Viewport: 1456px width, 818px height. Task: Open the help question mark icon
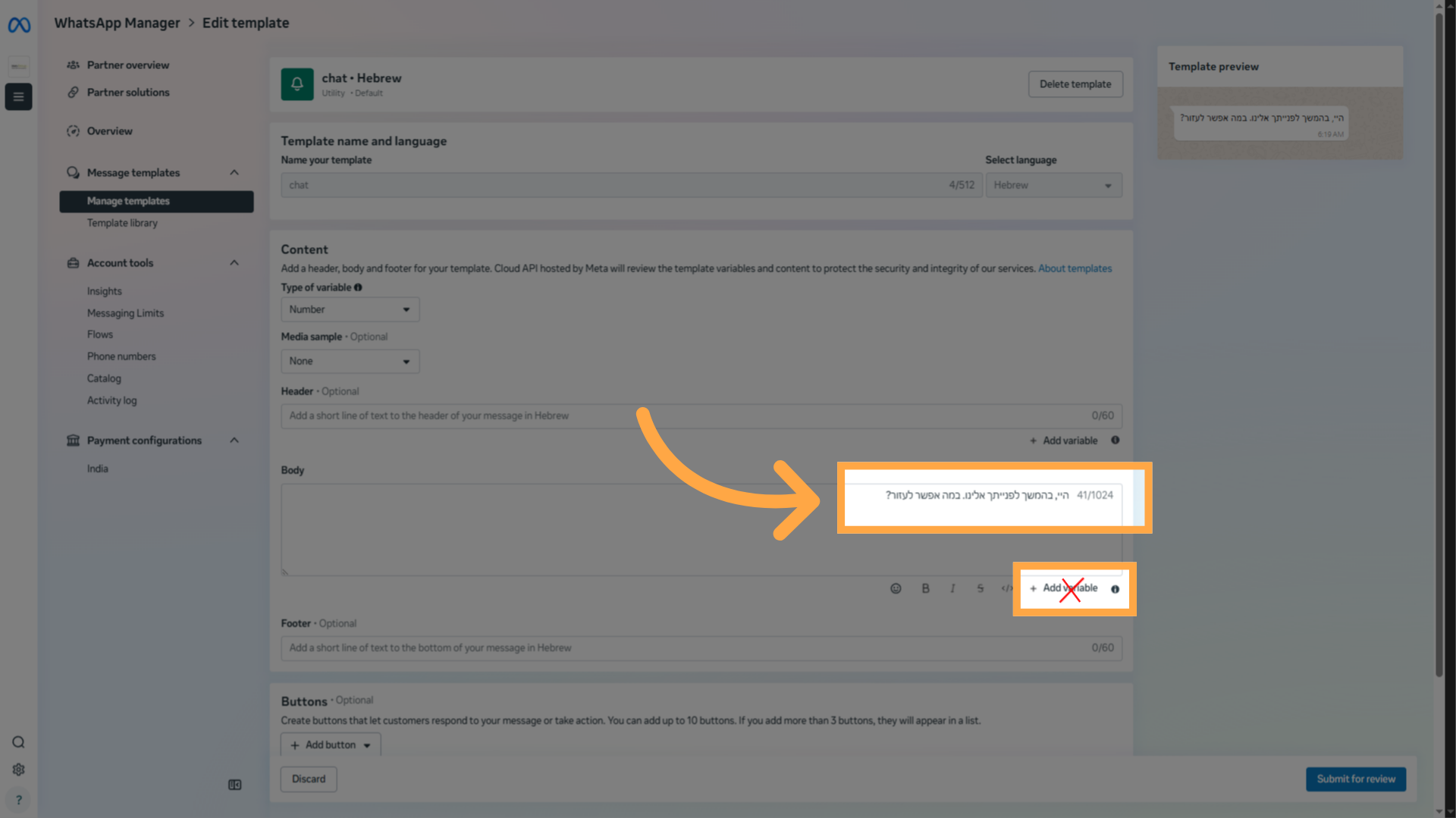[x=19, y=800]
